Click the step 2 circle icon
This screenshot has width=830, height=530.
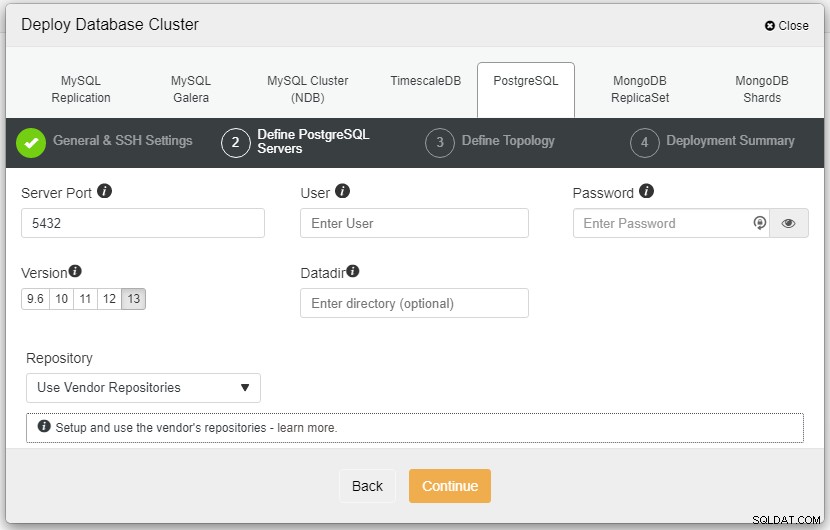[x=236, y=143]
